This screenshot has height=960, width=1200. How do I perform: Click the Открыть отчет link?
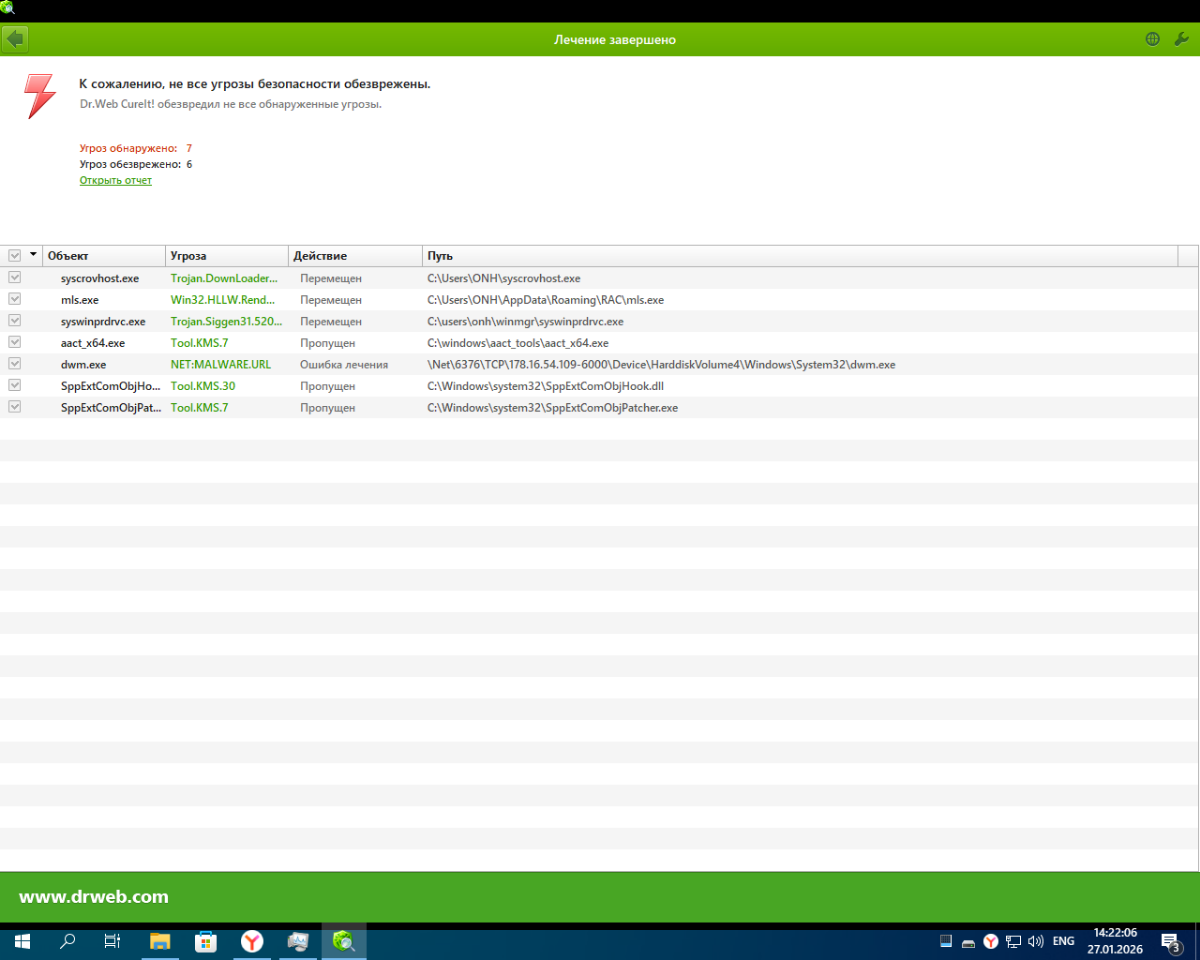(116, 180)
